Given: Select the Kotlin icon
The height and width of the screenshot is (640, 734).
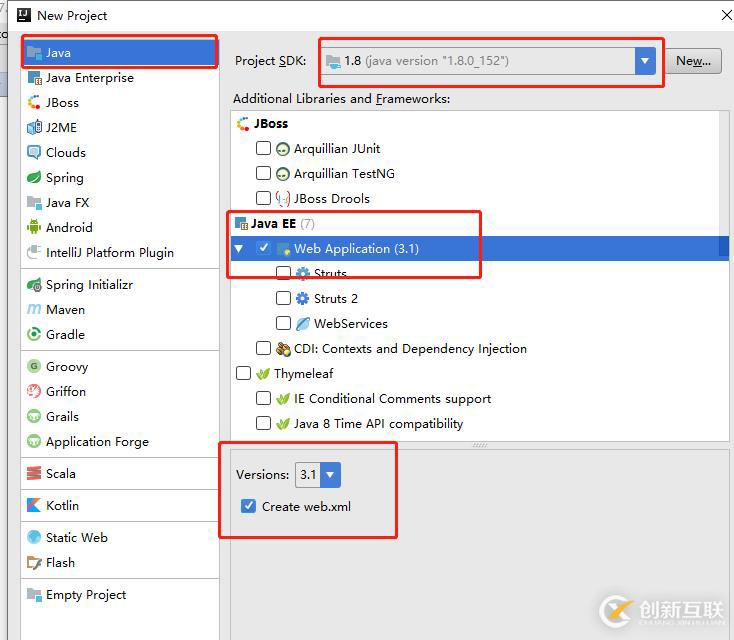Looking at the screenshot, I should tap(34, 505).
